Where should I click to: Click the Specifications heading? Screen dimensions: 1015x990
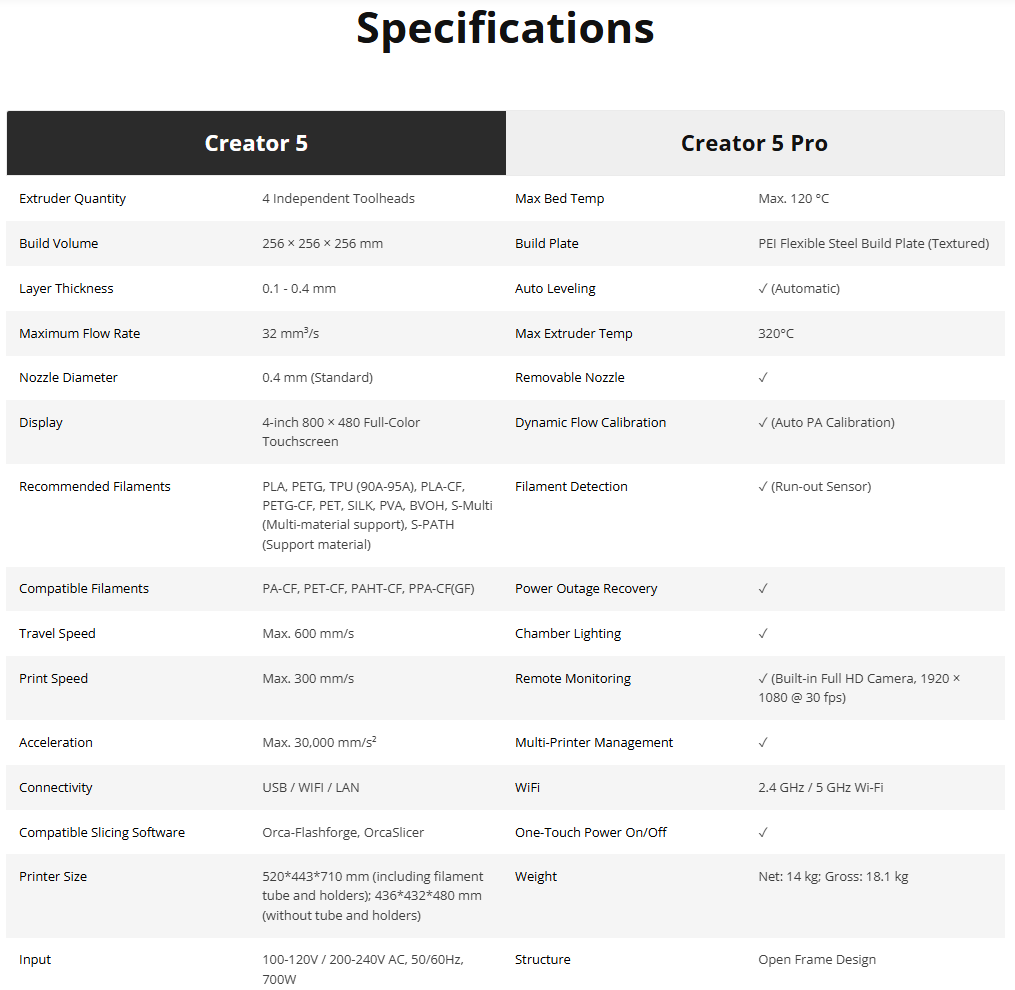pyautogui.click(x=505, y=28)
